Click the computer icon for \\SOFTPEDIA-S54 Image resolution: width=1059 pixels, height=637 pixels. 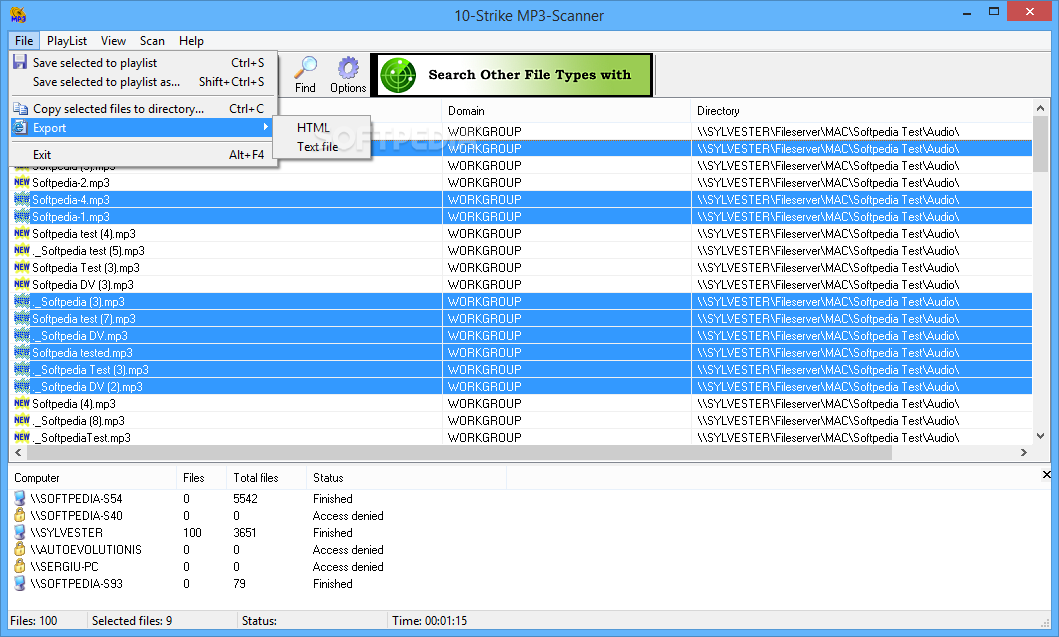20,499
